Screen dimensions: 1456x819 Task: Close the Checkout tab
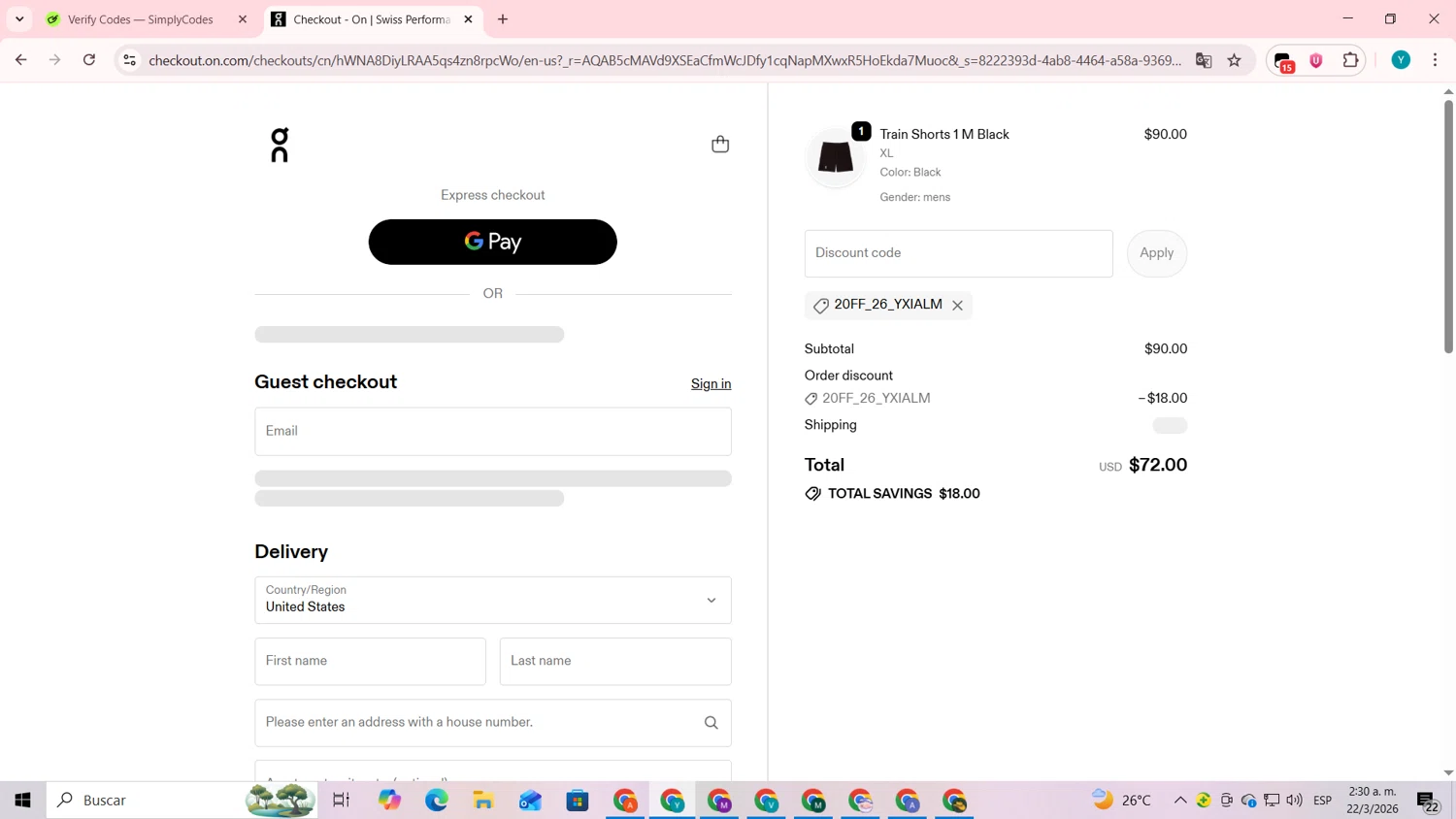(x=468, y=19)
